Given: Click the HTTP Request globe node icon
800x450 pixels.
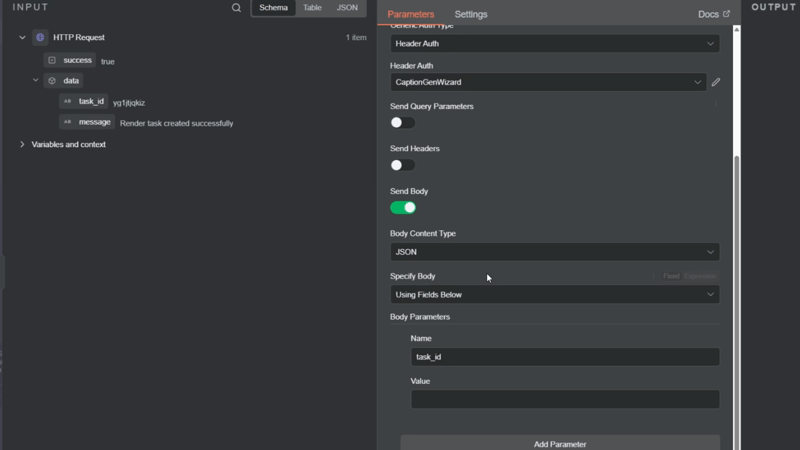Looking at the screenshot, I should [x=40, y=37].
